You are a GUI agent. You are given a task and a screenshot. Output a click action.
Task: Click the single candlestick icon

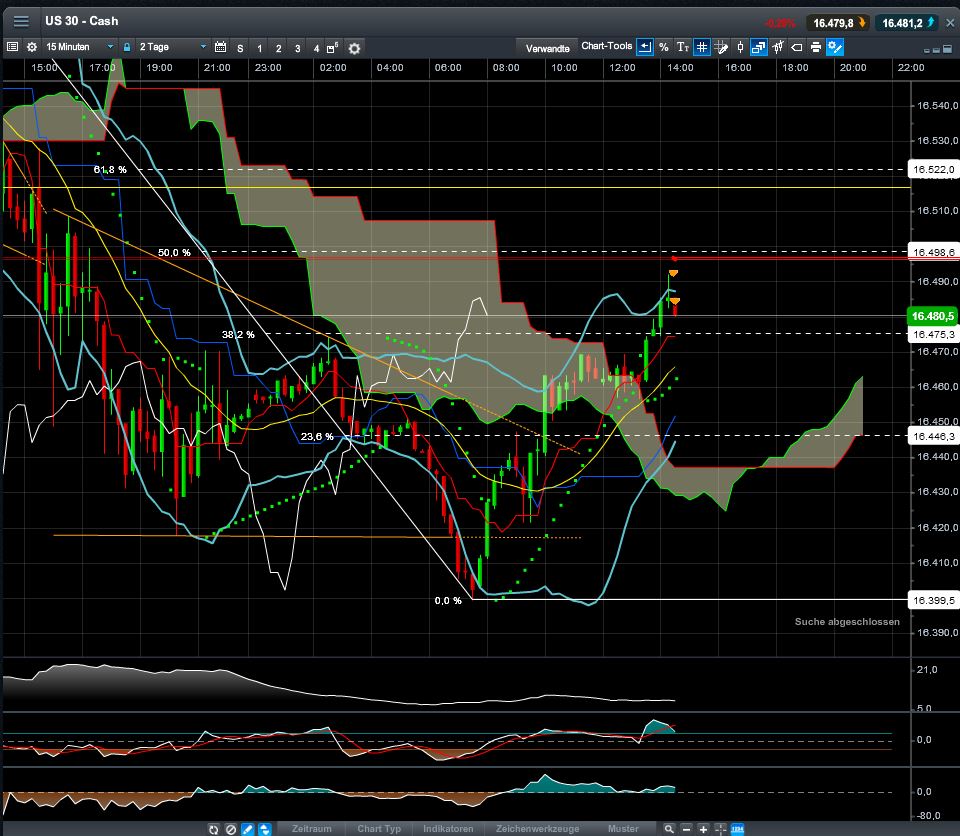tap(740, 47)
